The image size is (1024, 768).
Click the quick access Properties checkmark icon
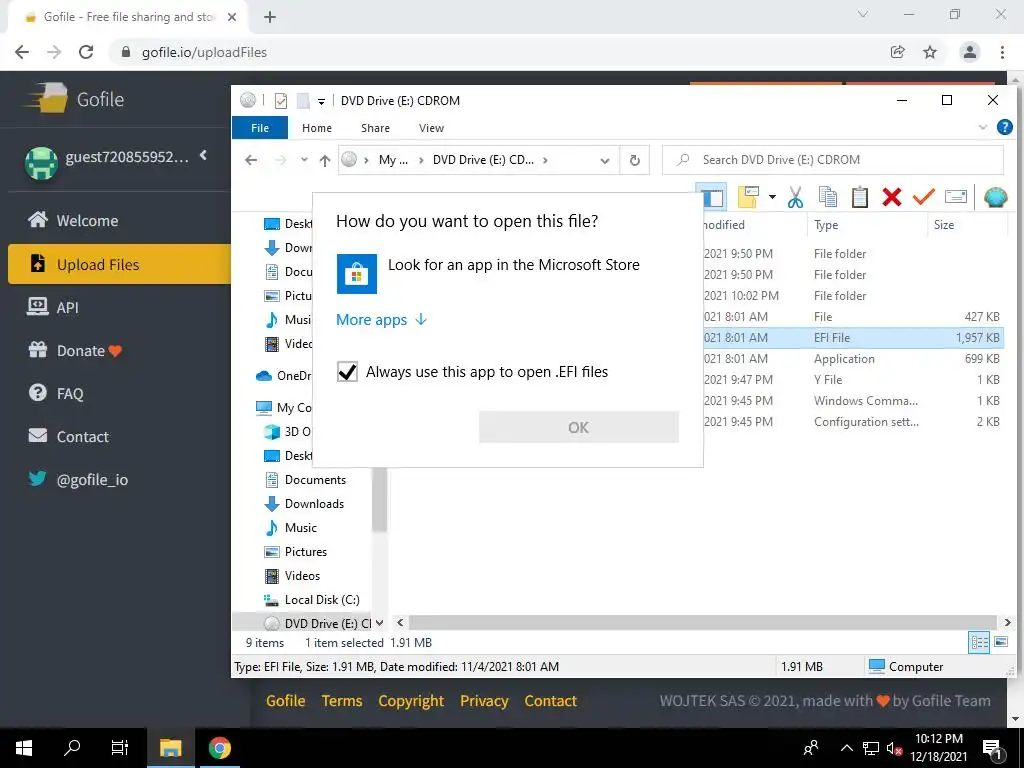[281, 101]
